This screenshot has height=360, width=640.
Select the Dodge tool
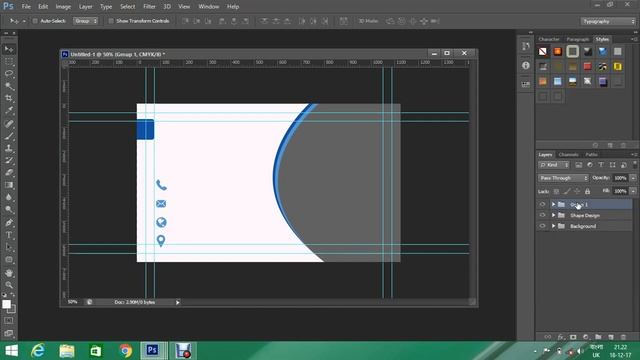9,209
